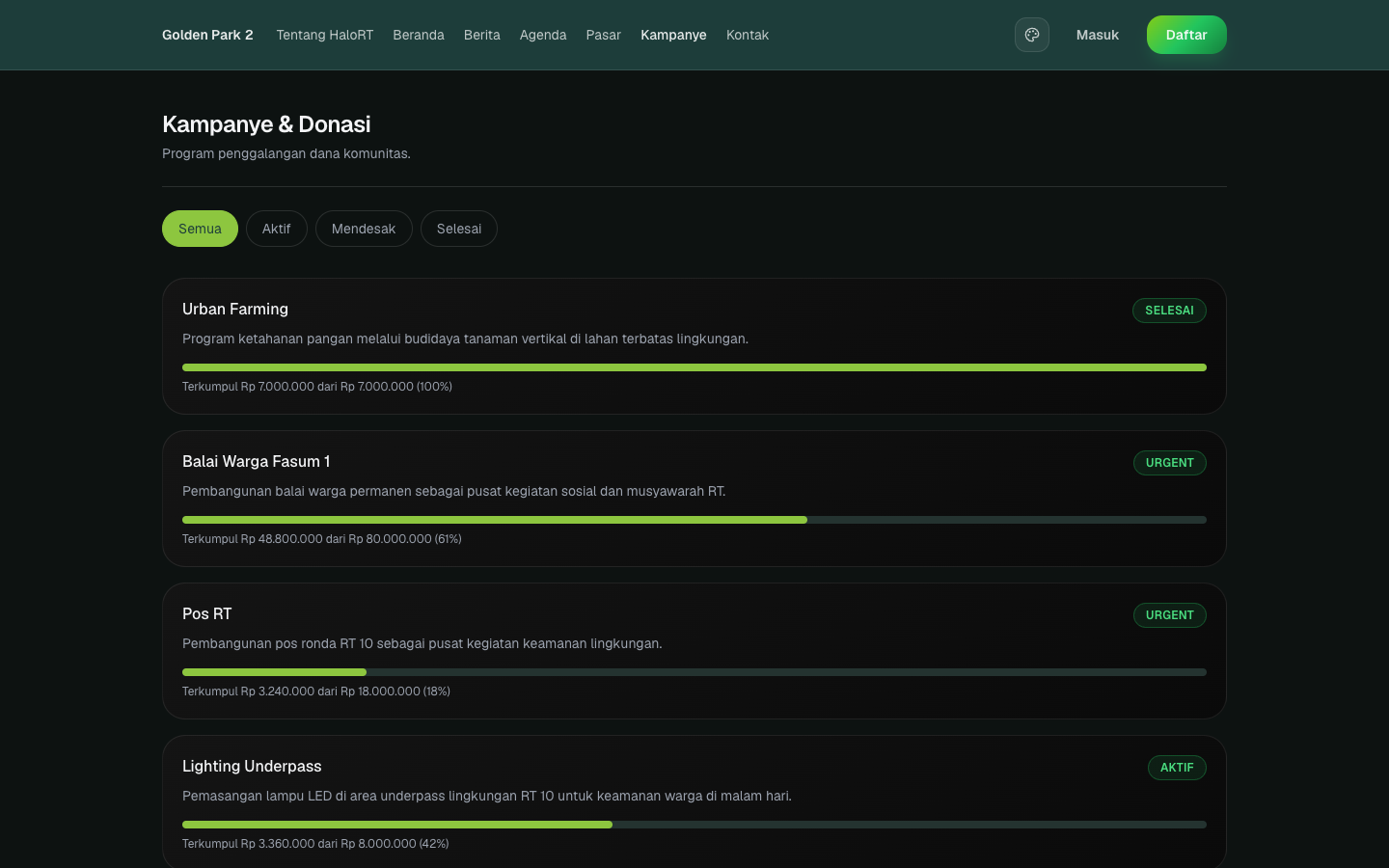The width and height of the screenshot is (1389, 868).
Task: Open the Berita nav link
Action: 482,35
